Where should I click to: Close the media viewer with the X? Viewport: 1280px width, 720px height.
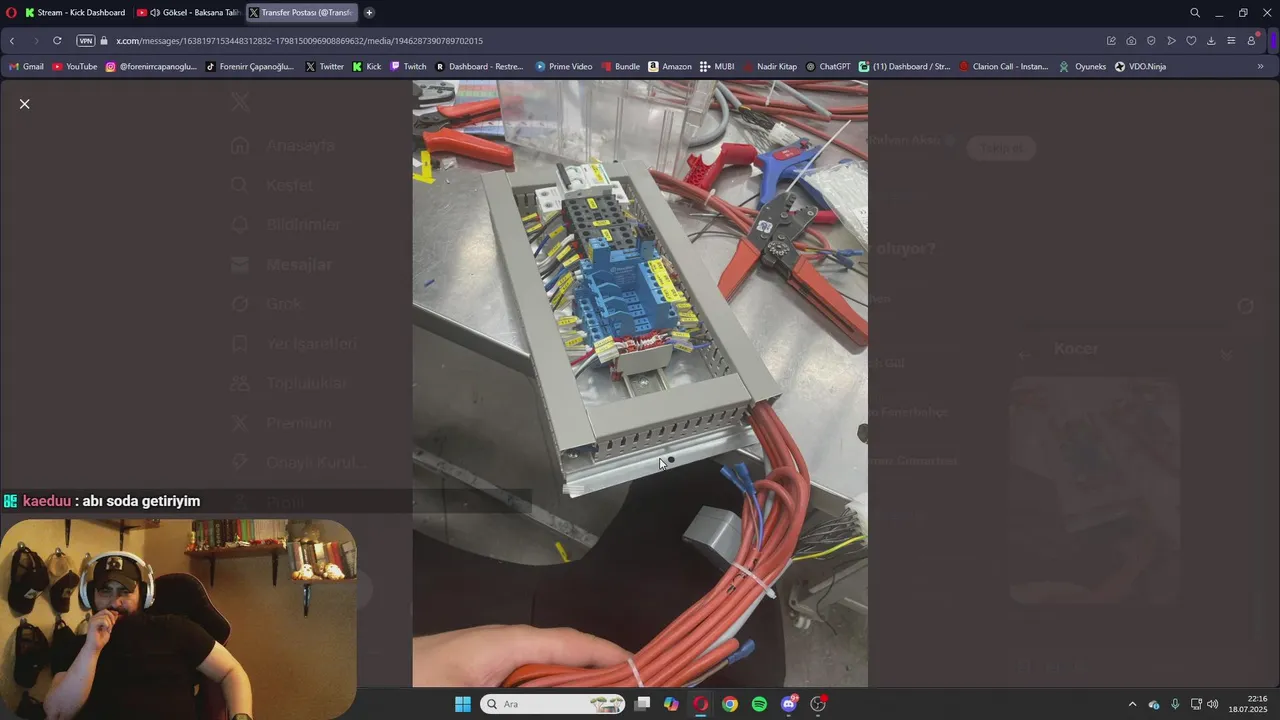coord(25,104)
